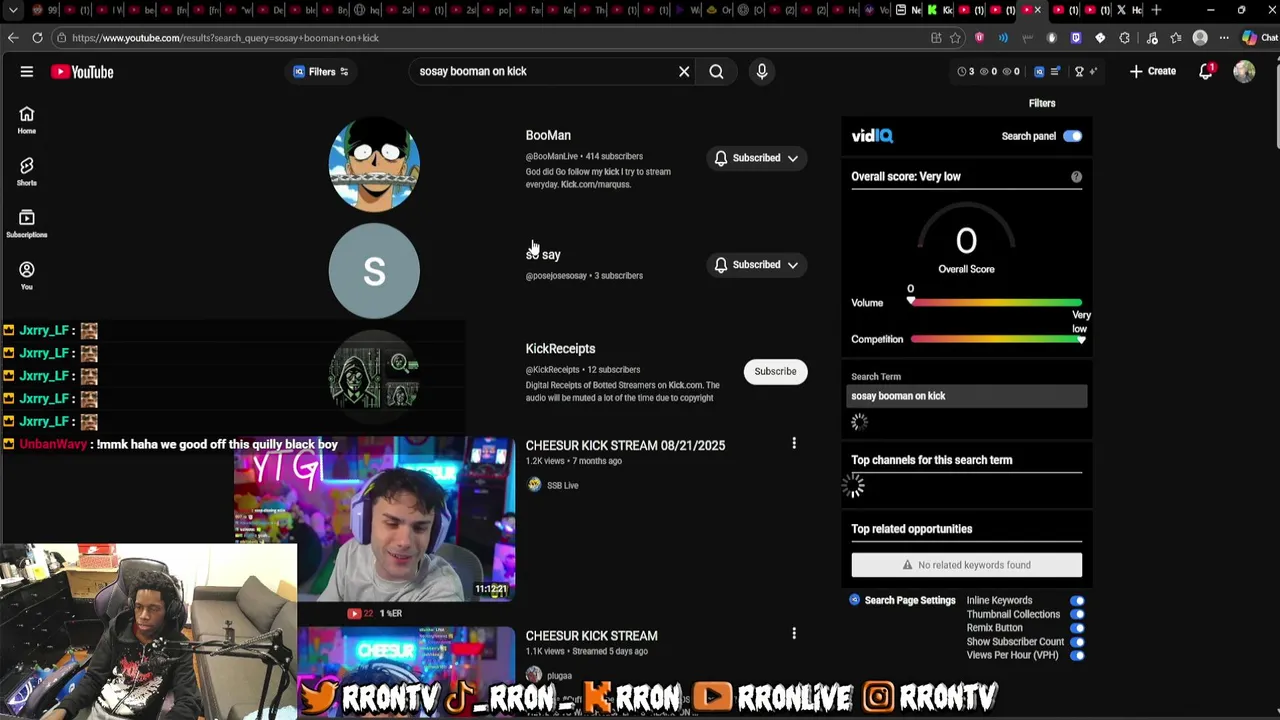Subscribe to the KickReceipts channel

click(775, 371)
